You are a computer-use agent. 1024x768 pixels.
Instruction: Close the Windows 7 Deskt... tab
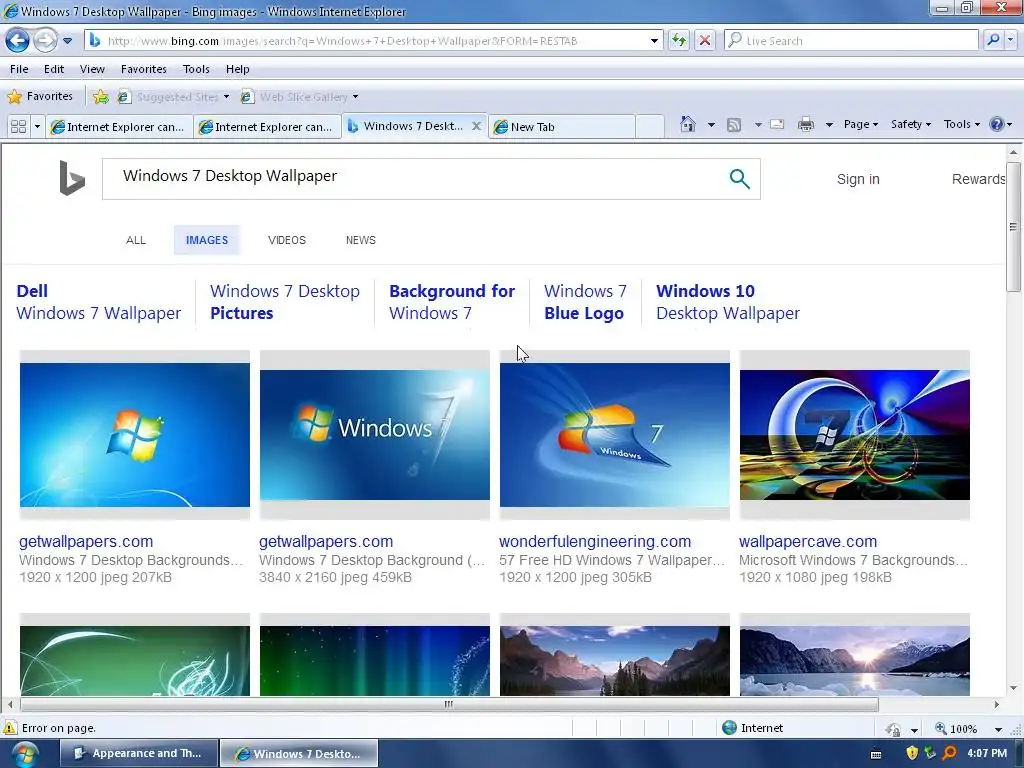pos(477,126)
